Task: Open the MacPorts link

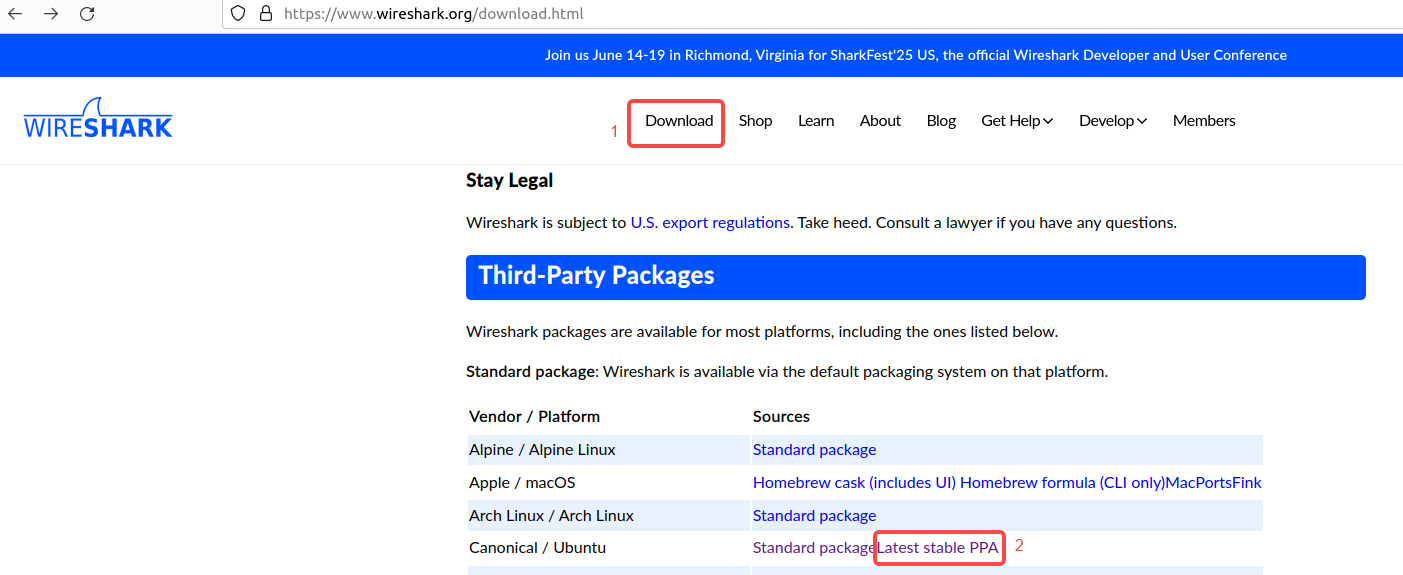Action: tap(1199, 483)
